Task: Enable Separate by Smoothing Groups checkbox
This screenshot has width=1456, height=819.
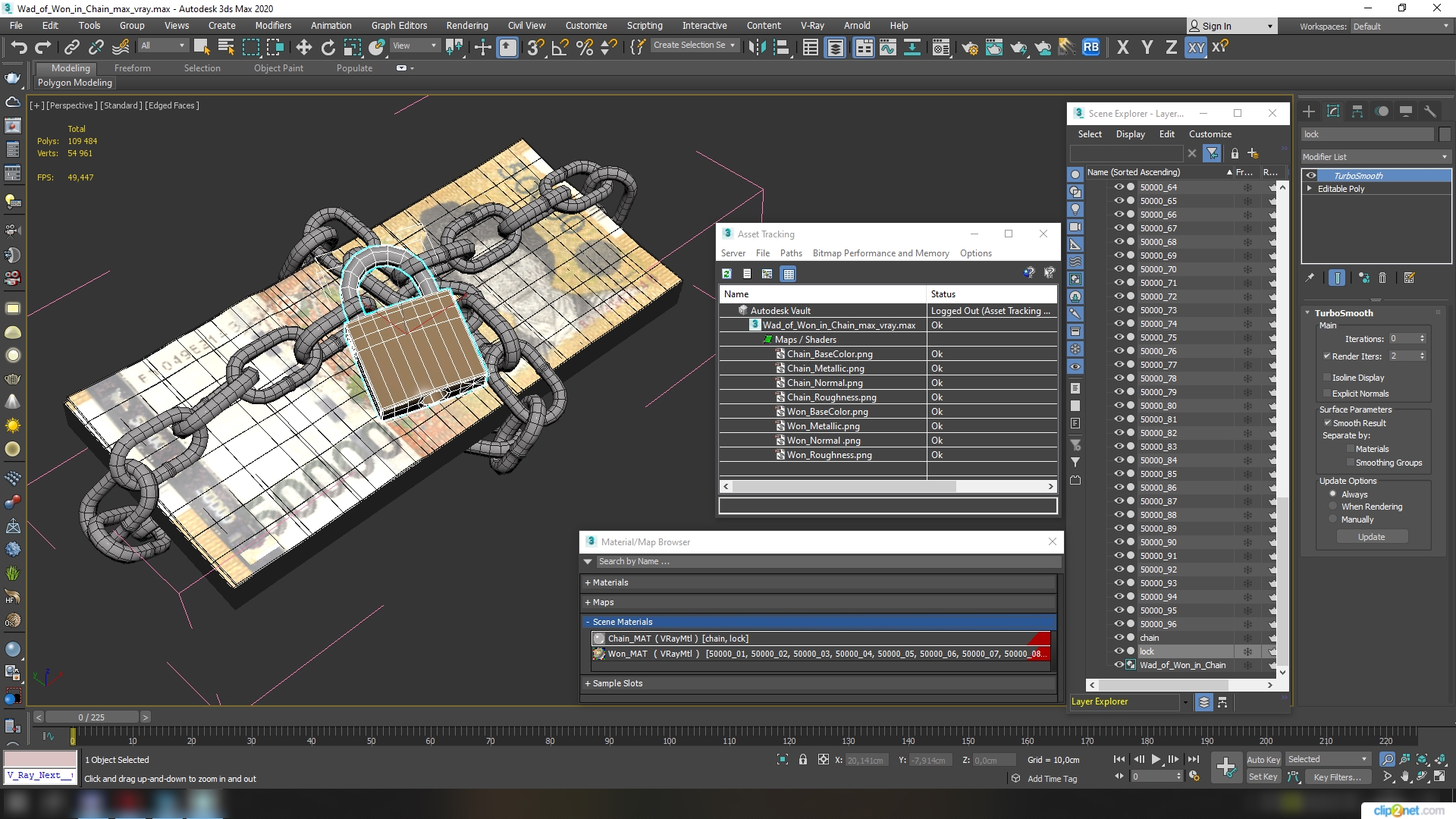Action: pyautogui.click(x=1351, y=462)
